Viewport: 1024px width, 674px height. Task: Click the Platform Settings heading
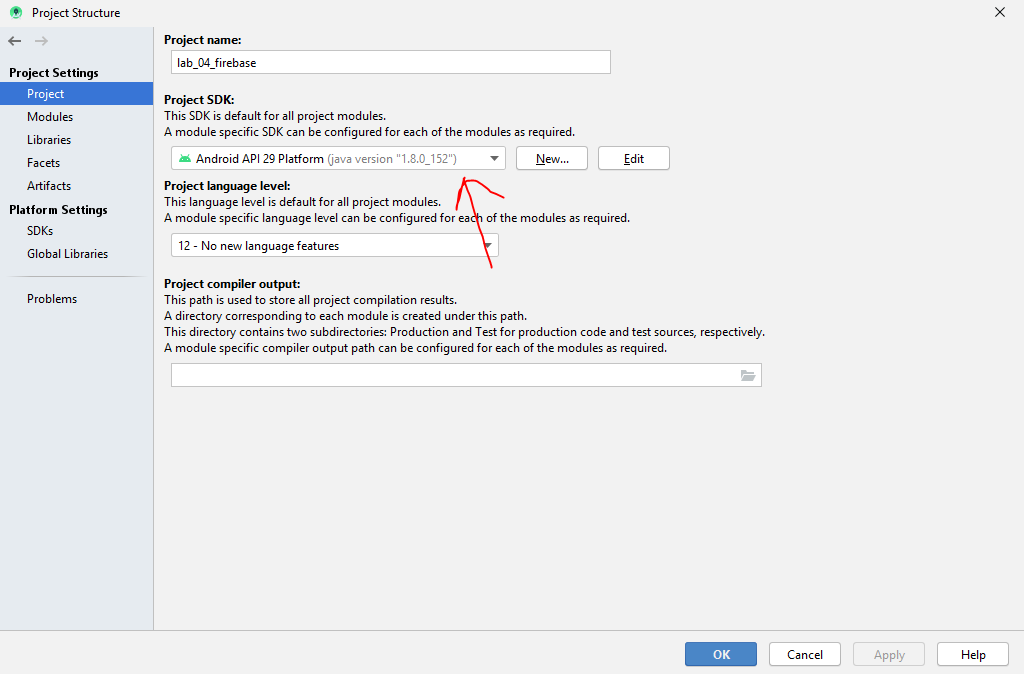pyautogui.click(x=58, y=210)
